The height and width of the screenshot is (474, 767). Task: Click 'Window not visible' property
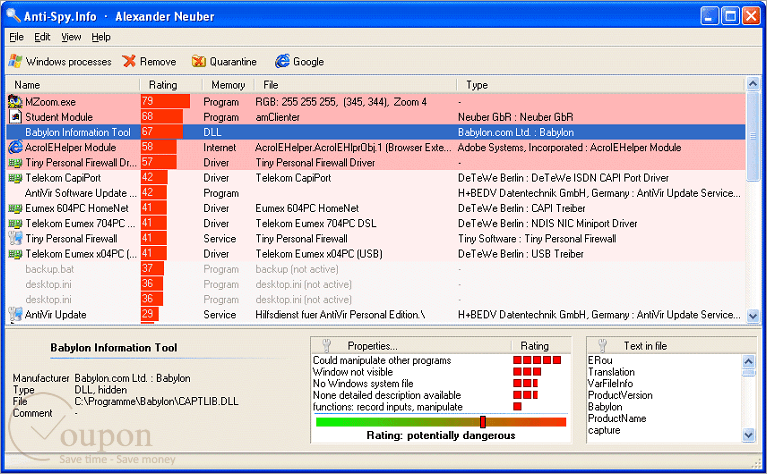pos(353,372)
